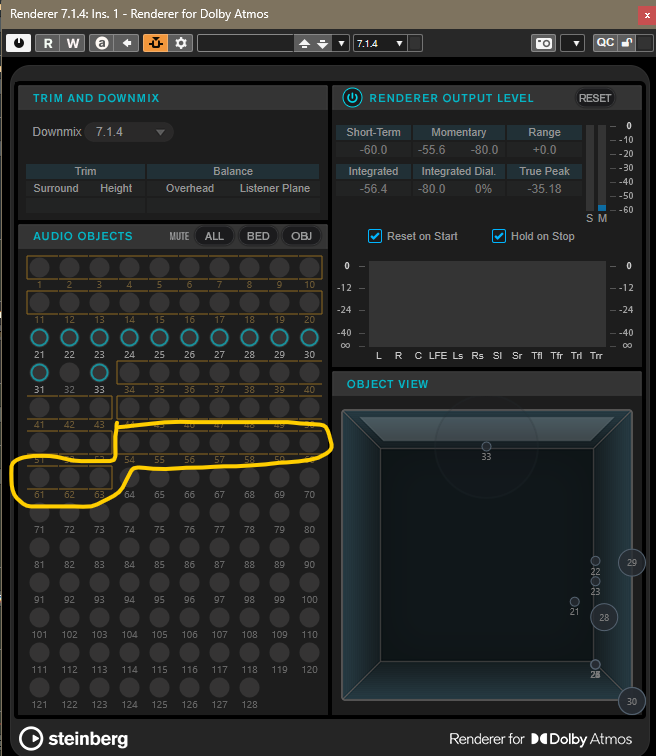Click audio object 75 circle

pyautogui.click(x=159, y=513)
